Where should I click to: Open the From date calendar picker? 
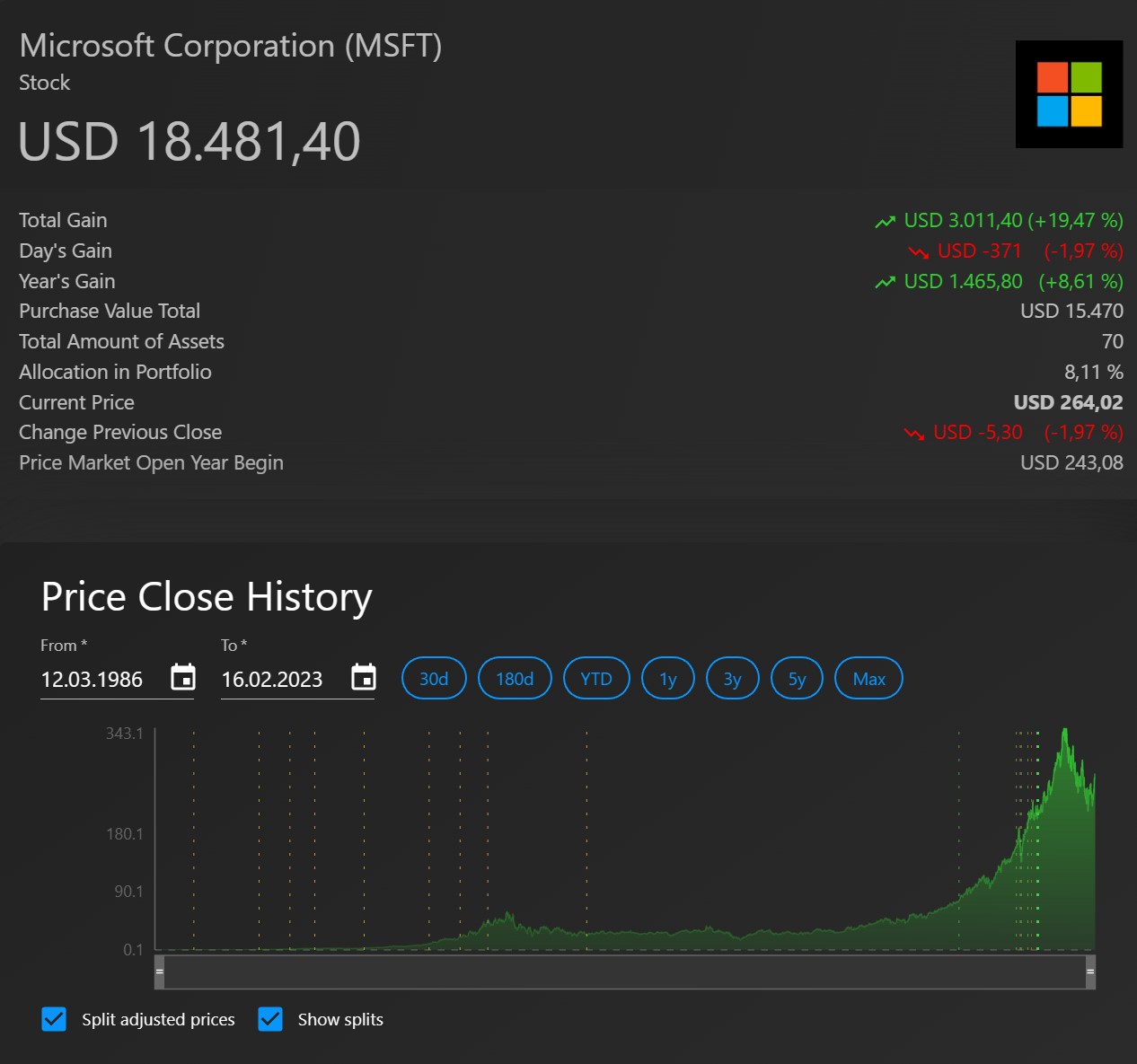point(183,678)
